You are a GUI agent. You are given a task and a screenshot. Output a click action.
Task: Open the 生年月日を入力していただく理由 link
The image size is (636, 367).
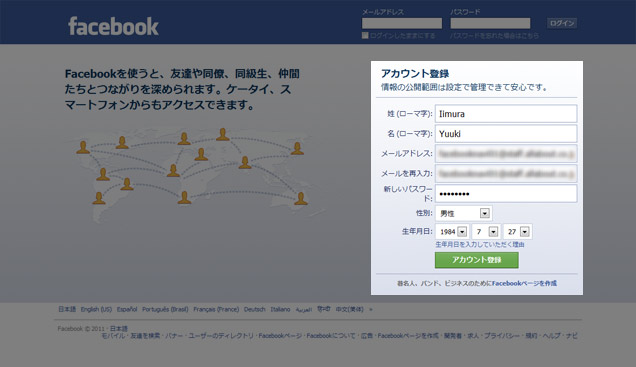[480, 245]
